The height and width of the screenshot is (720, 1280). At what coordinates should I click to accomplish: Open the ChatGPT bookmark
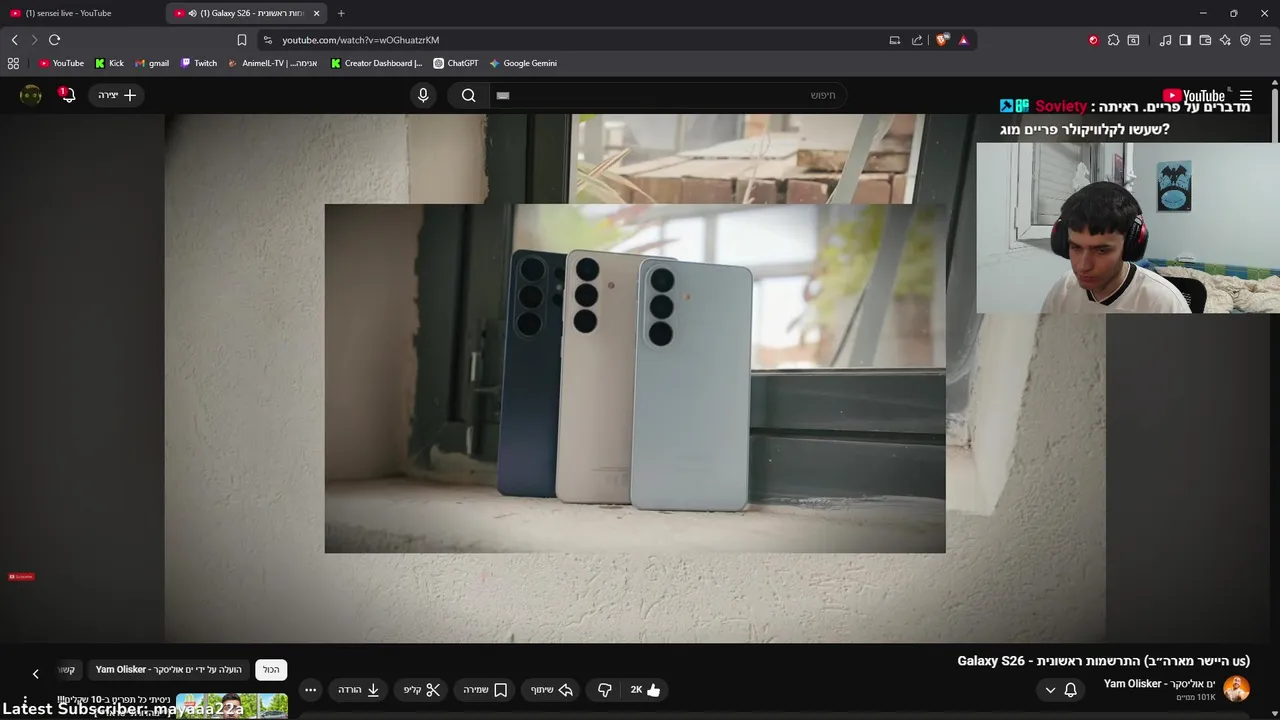point(456,63)
